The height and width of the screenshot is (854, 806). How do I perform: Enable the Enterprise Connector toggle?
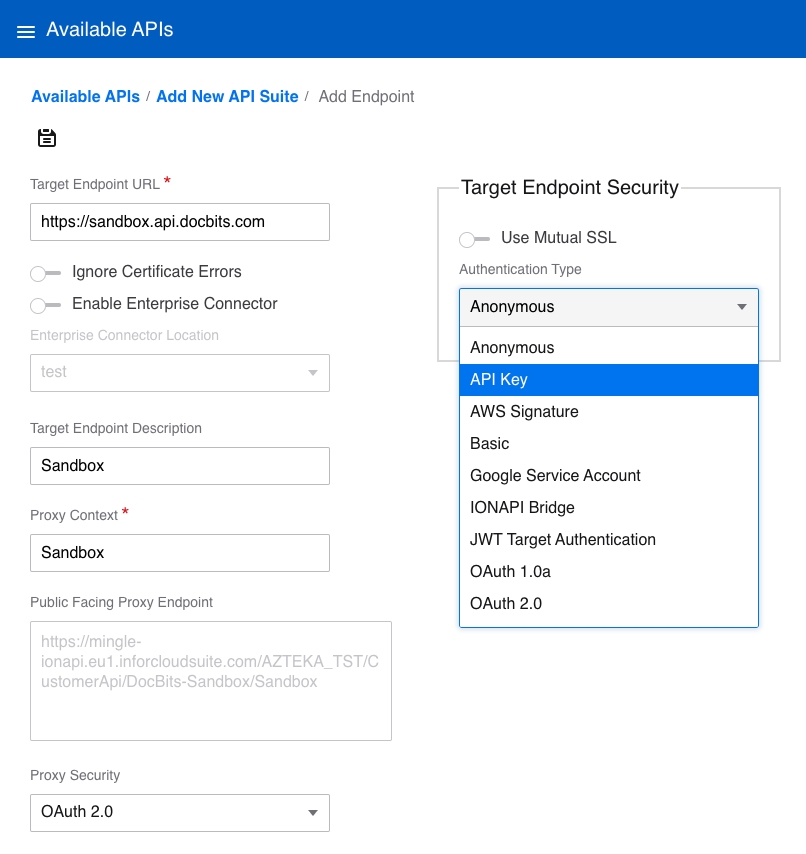point(46,305)
